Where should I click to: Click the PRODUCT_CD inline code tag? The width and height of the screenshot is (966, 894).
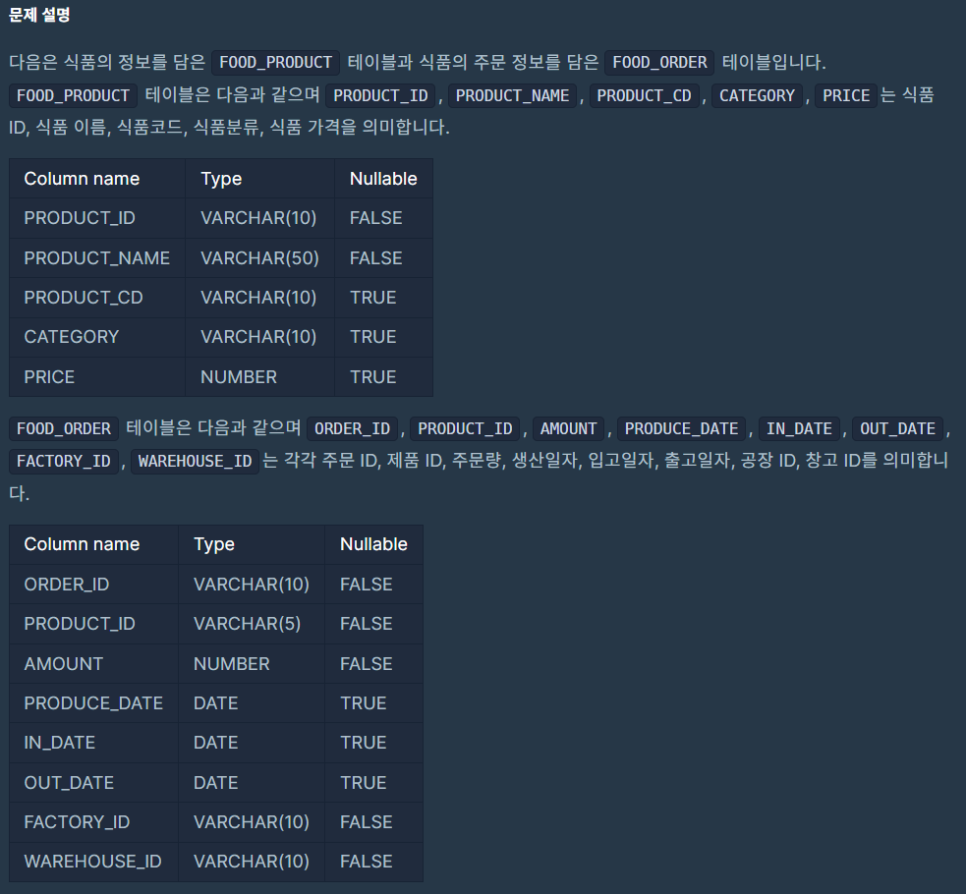[644, 95]
